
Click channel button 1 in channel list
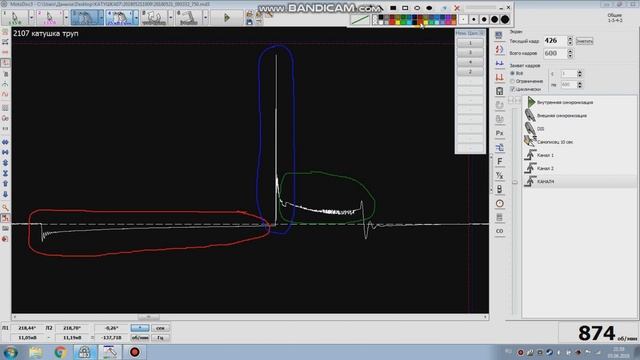point(470,43)
